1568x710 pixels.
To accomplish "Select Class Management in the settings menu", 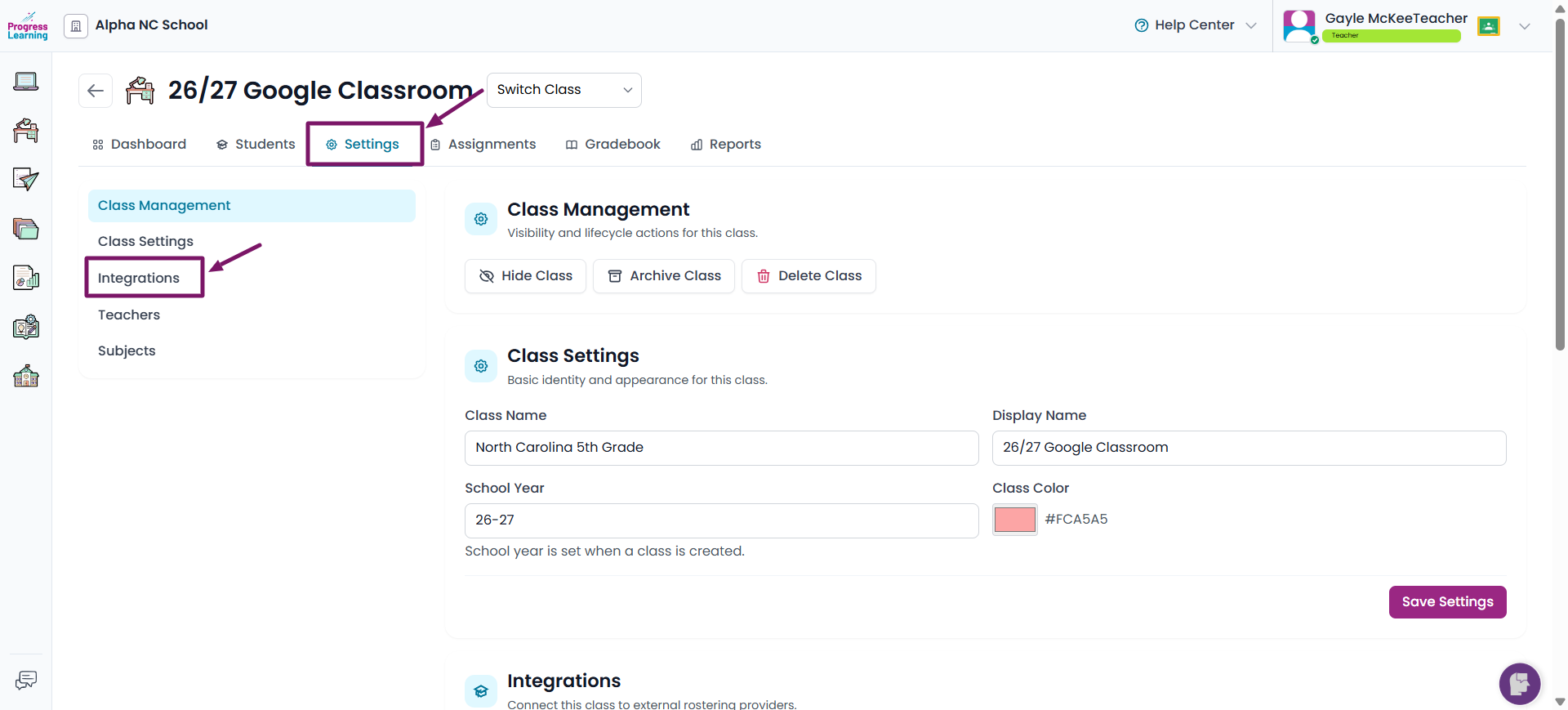I will [252, 206].
